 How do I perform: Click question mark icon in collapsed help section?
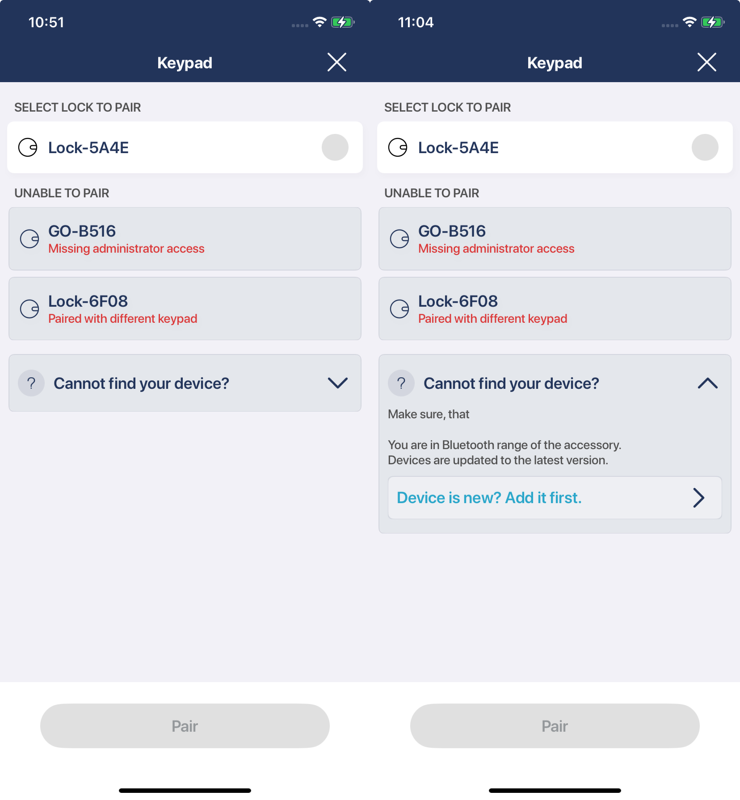pyautogui.click(x=31, y=383)
